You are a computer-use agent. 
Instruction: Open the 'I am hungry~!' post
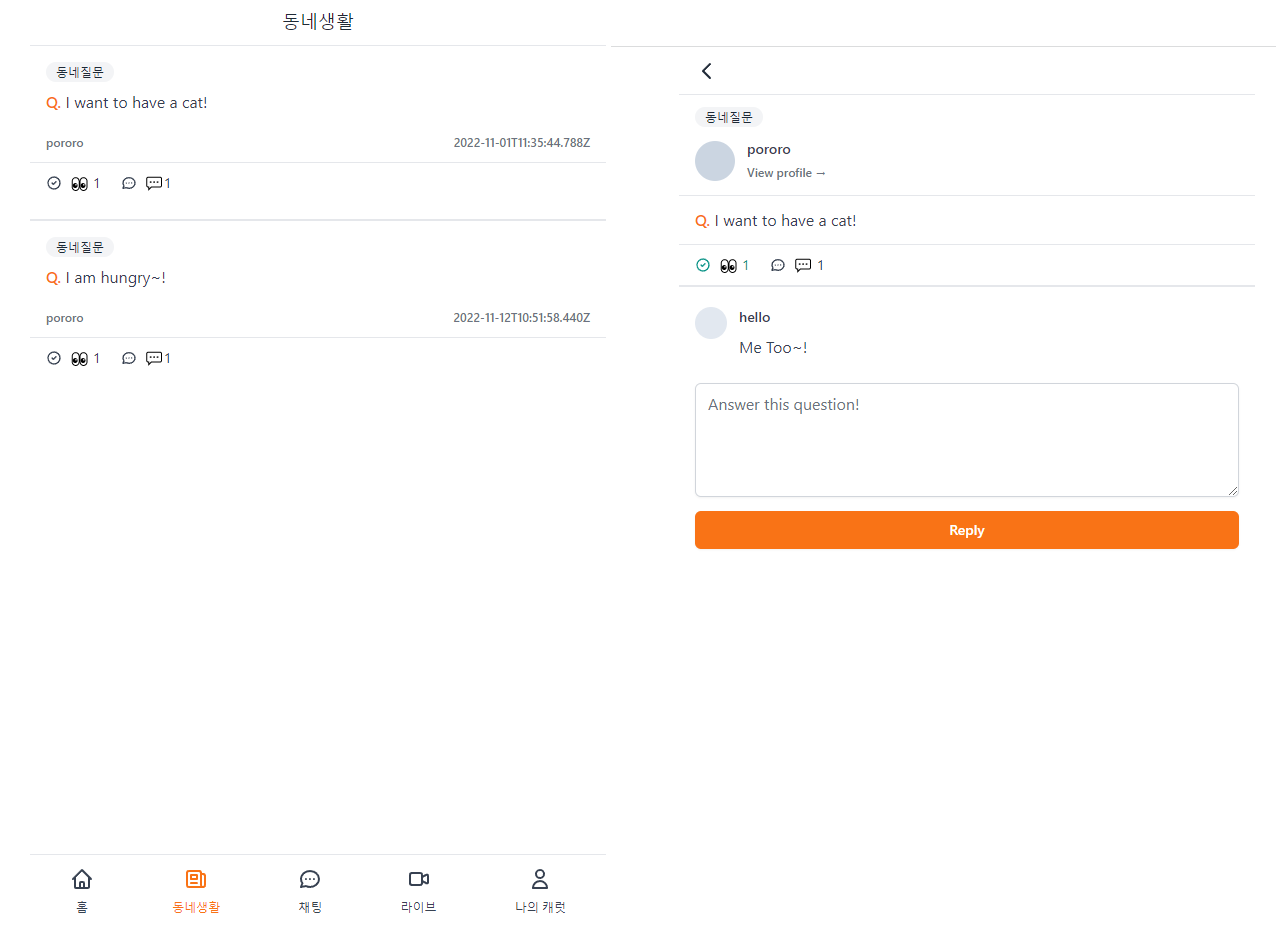tap(106, 278)
